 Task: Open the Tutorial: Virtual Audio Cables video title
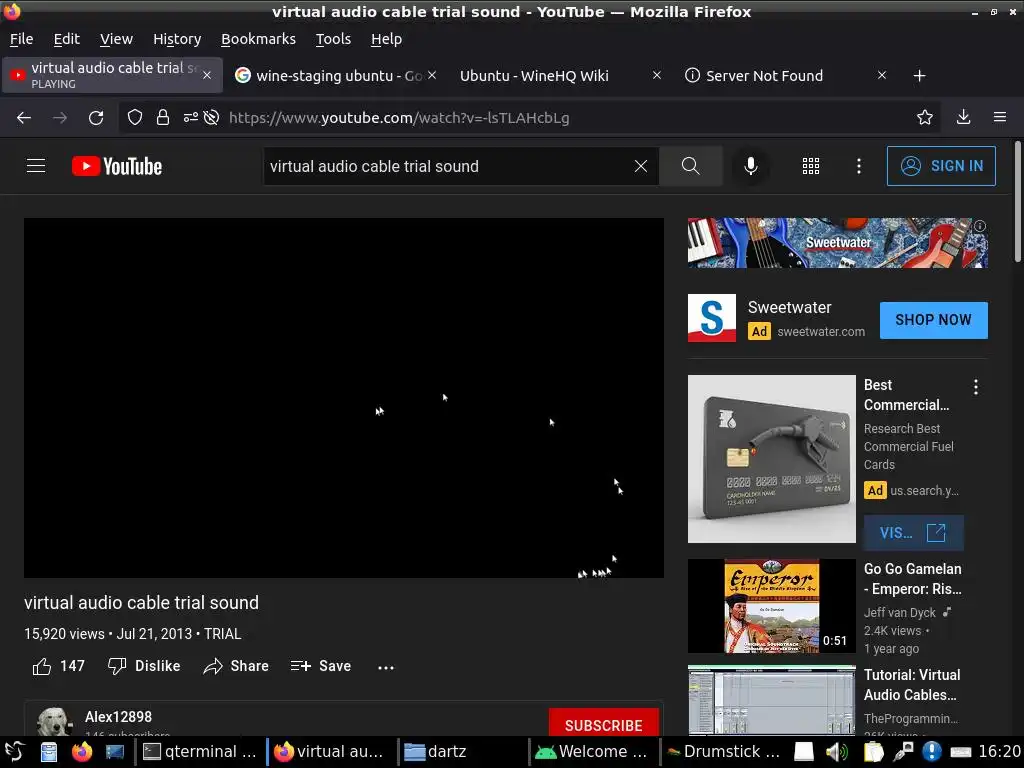point(912,685)
